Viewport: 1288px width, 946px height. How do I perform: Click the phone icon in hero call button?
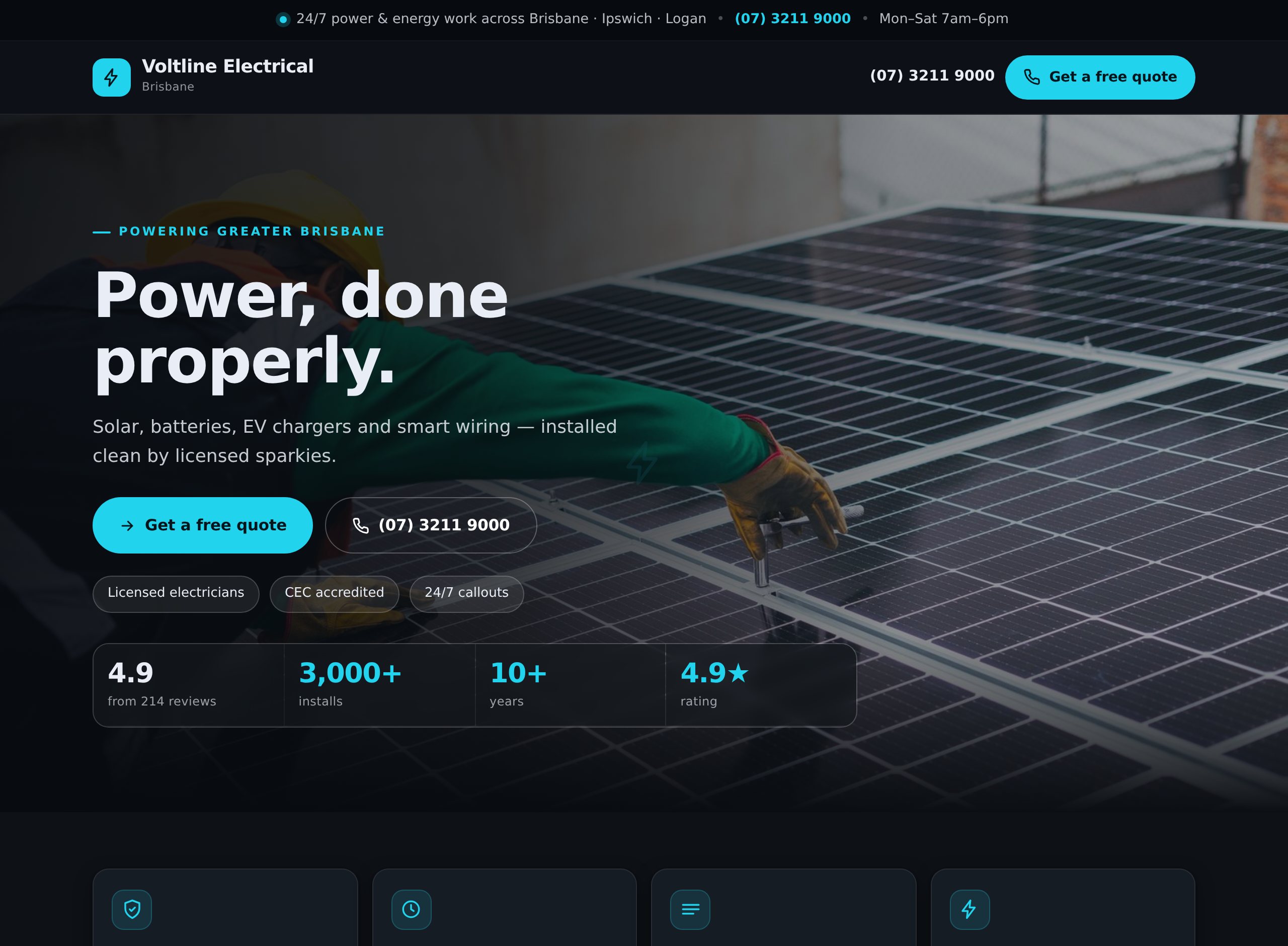click(x=361, y=526)
